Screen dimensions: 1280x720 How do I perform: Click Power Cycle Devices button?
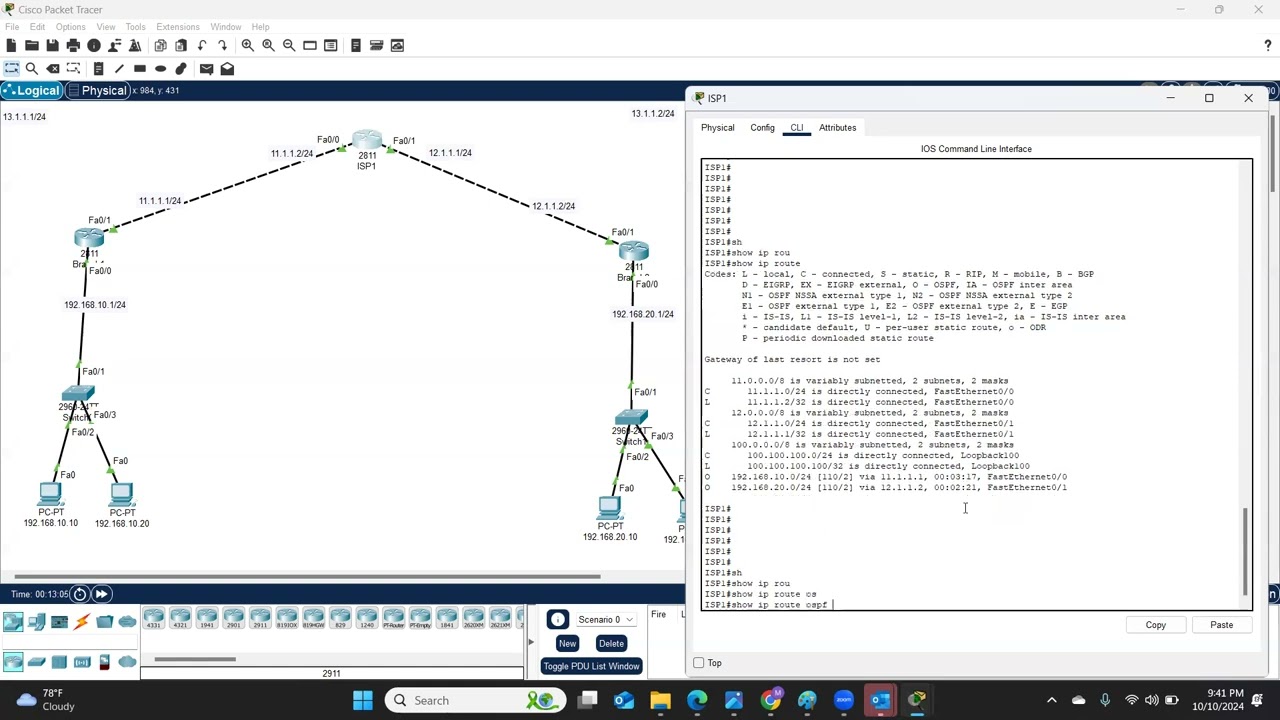point(80,594)
